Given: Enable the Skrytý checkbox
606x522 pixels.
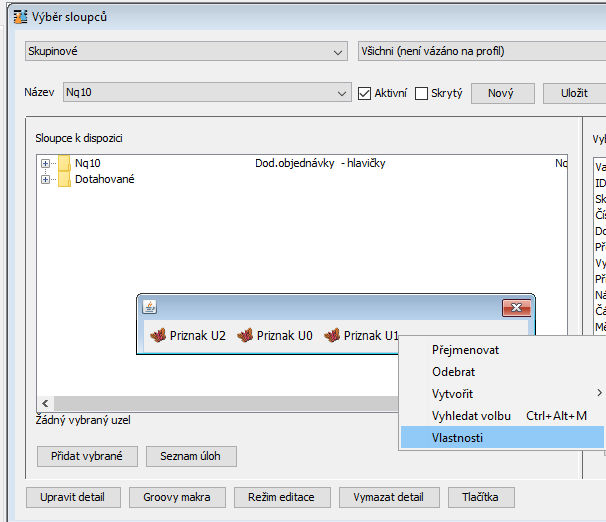Looking at the screenshot, I should [x=422, y=93].
